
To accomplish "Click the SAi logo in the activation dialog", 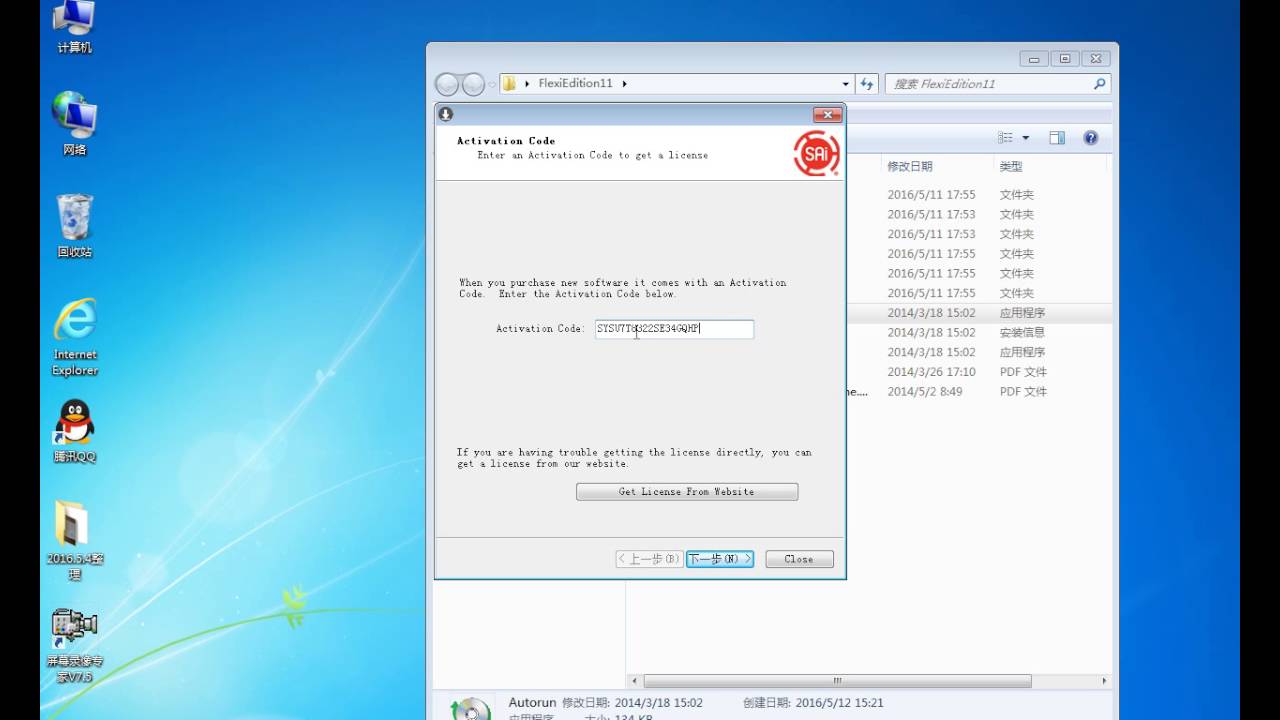I will (816, 154).
